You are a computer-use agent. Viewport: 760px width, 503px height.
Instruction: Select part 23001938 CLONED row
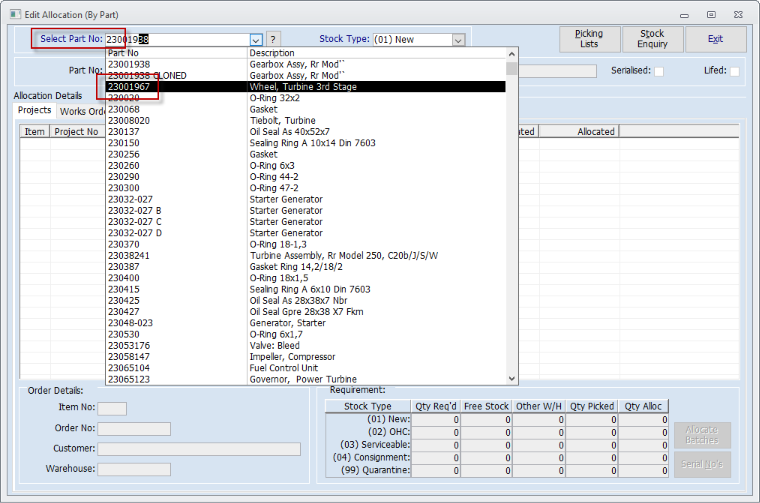click(305, 76)
